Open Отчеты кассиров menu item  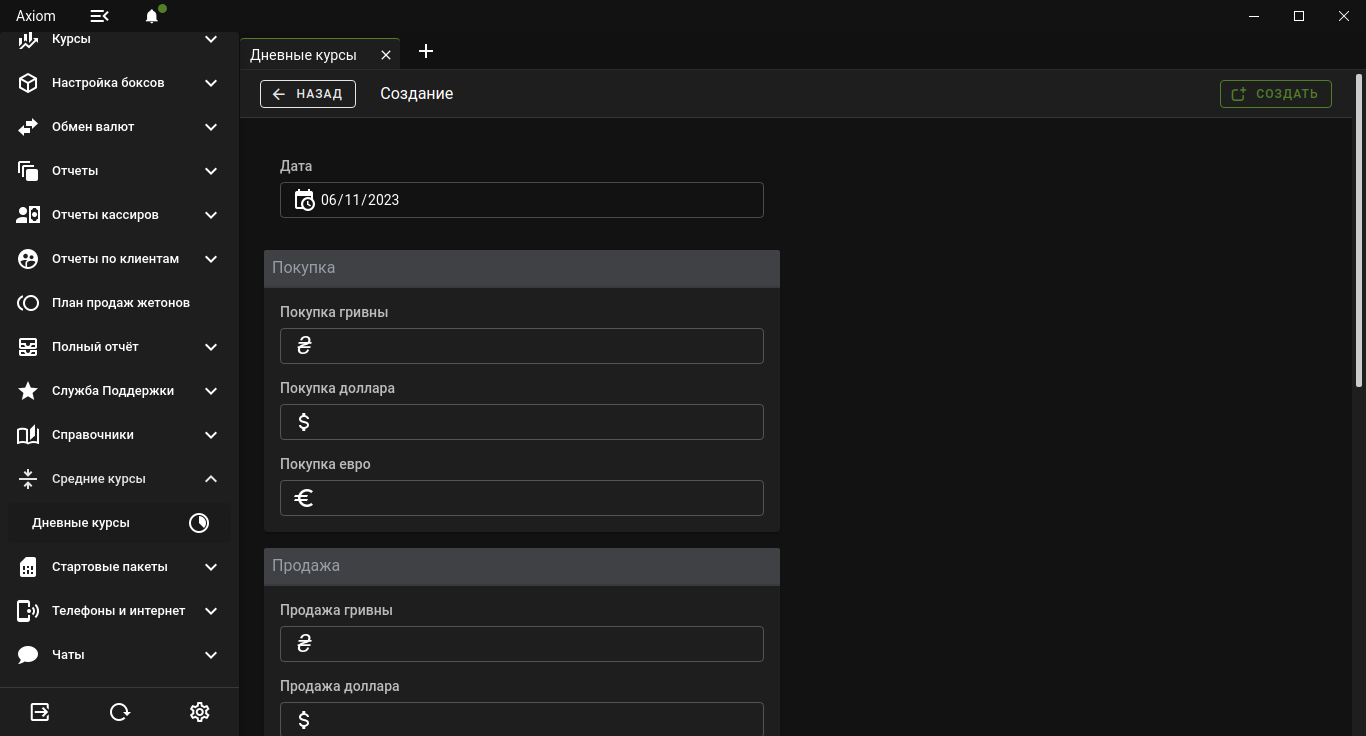pyautogui.click(x=119, y=215)
